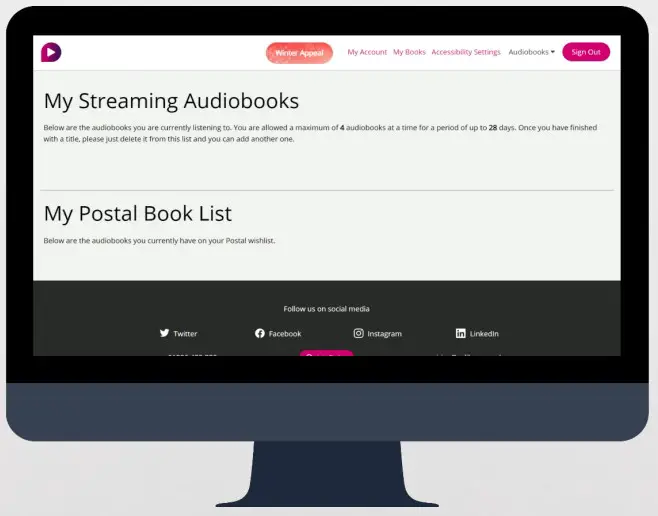Click the Sign Out button

click(x=586, y=52)
